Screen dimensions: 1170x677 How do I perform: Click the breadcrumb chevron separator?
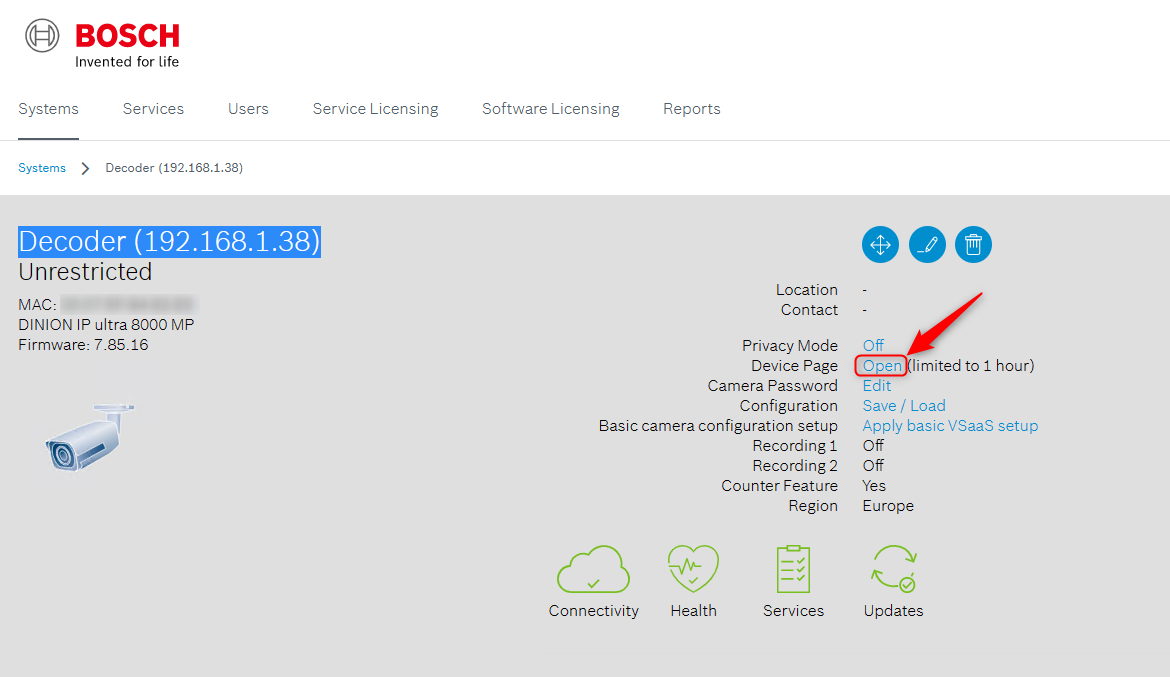pos(85,168)
